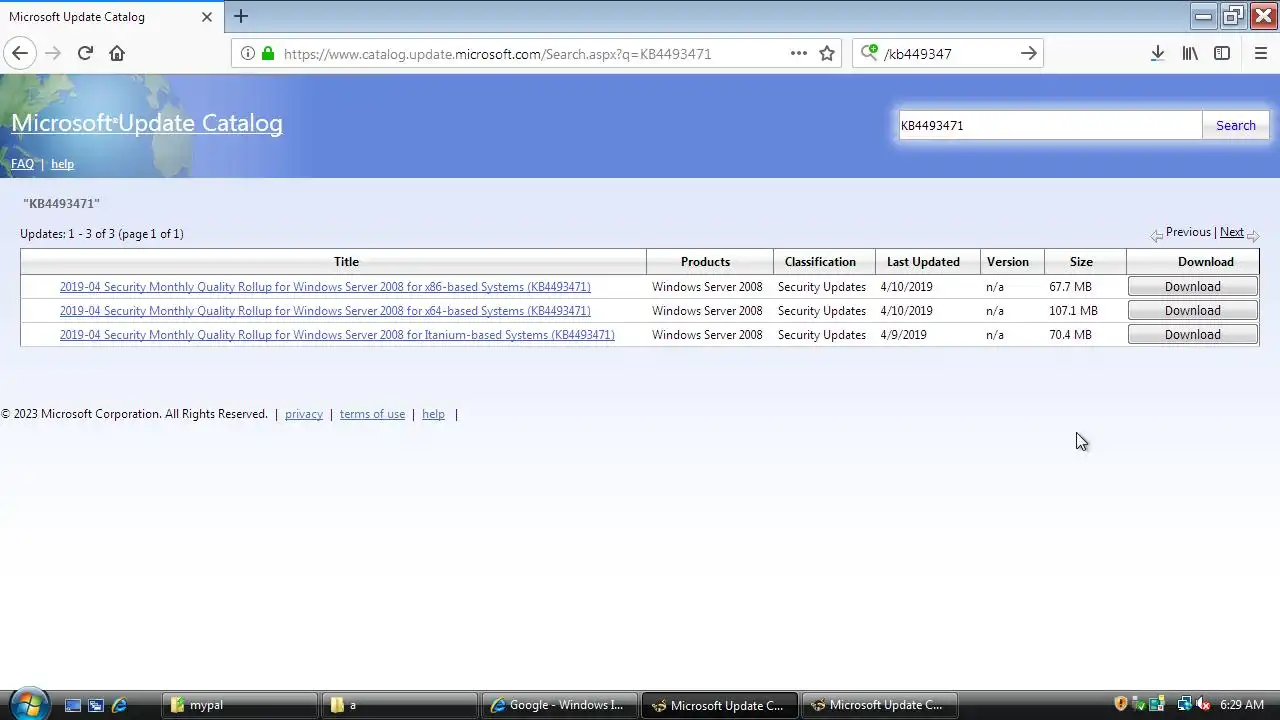Click the browser forward arrow
Viewport: 1280px width, 720px height.
click(53, 53)
